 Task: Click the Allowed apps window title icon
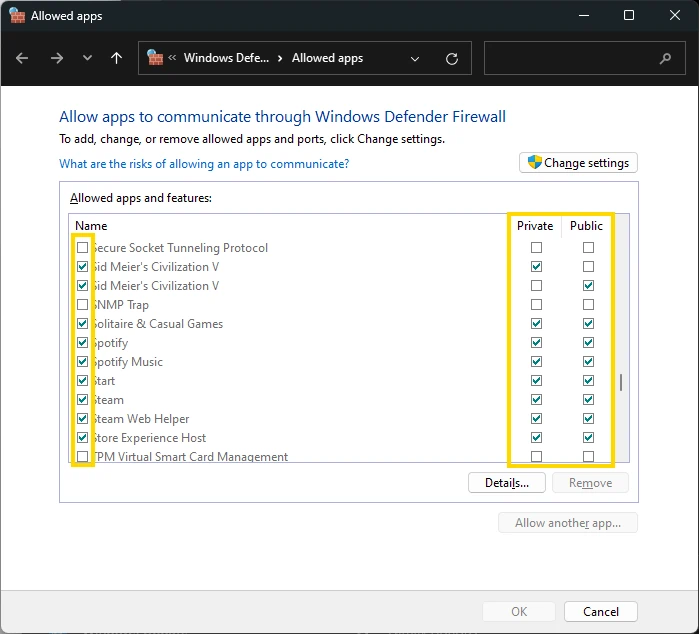click(x=17, y=16)
